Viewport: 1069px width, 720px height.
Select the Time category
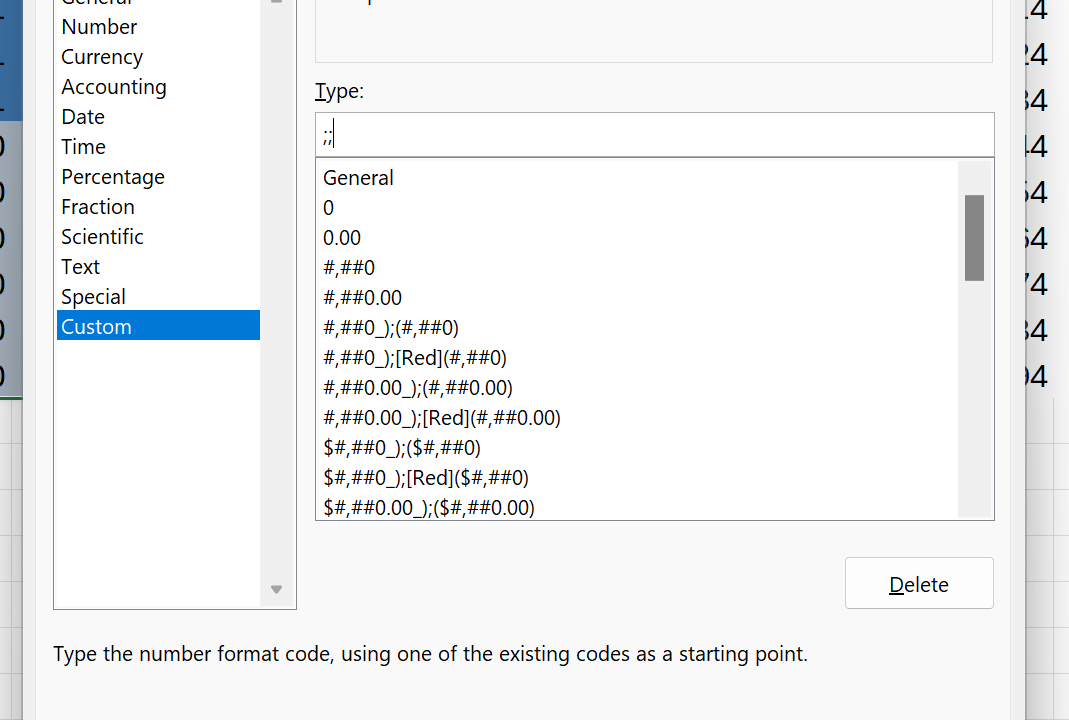(x=83, y=147)
